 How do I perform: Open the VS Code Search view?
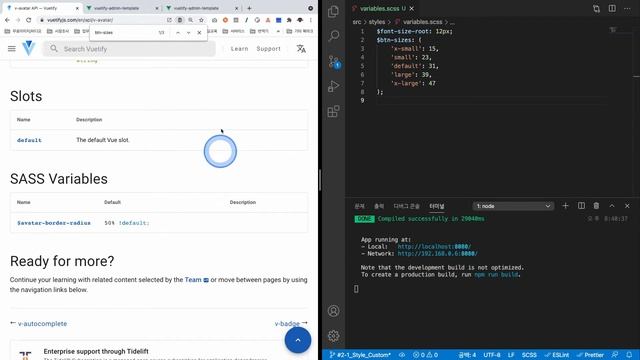(333, 36)
